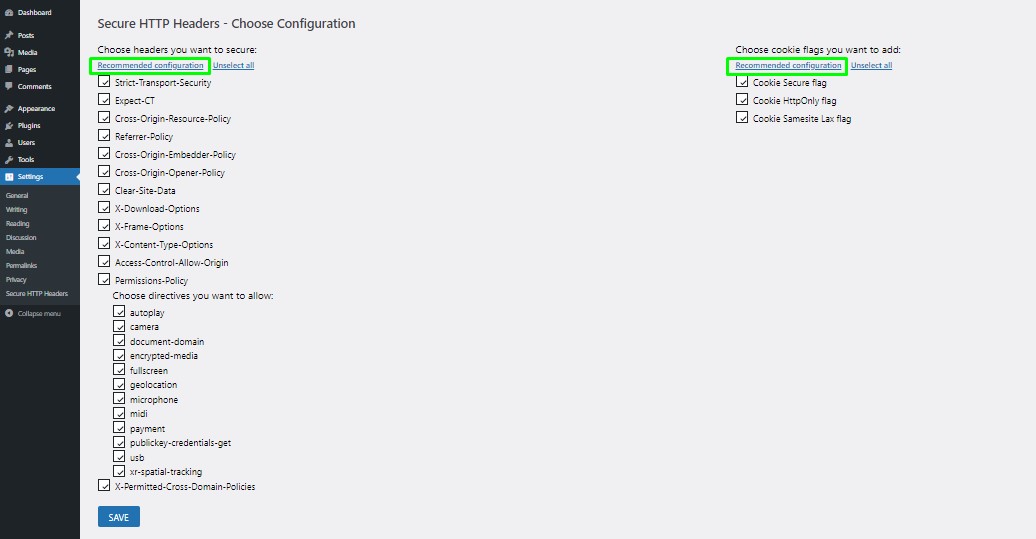Collapse the admin sidebar menu
The width and height of the screenshot is (1036, 539).
[33, 314]
